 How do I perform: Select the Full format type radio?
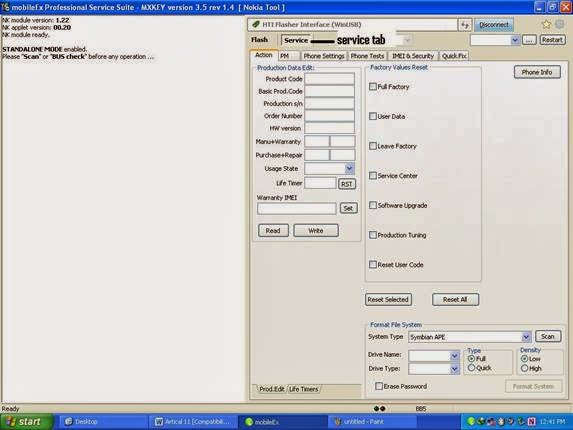pyautogui.click(x=471, y=359)
